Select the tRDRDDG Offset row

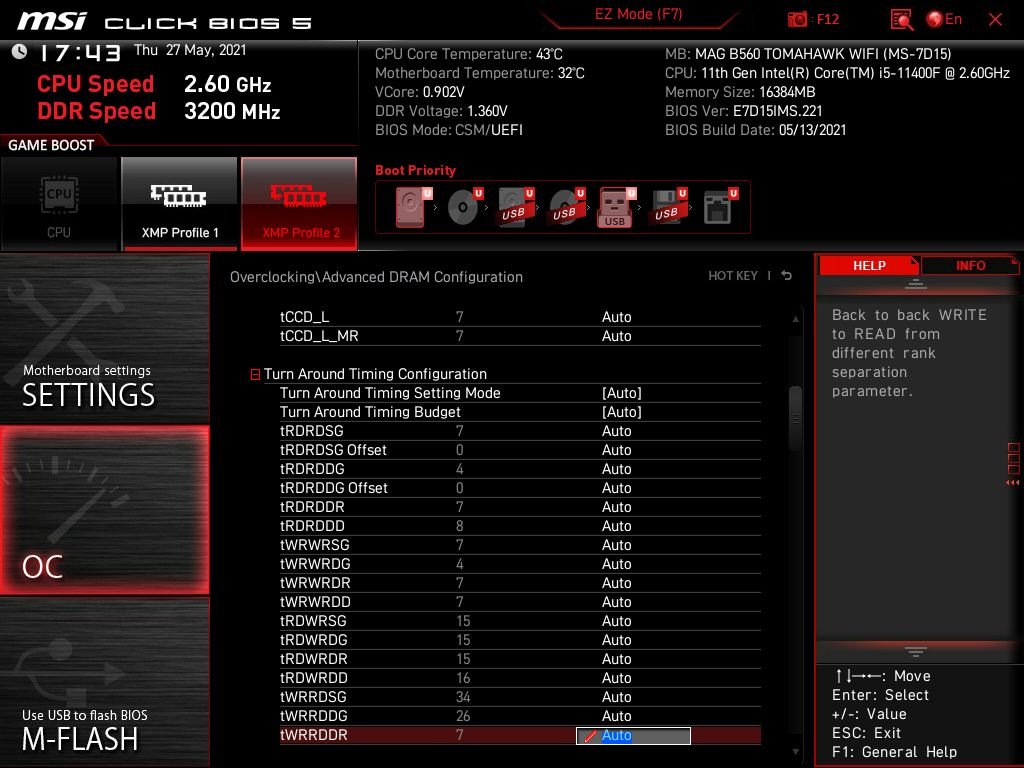pos(520,488)
